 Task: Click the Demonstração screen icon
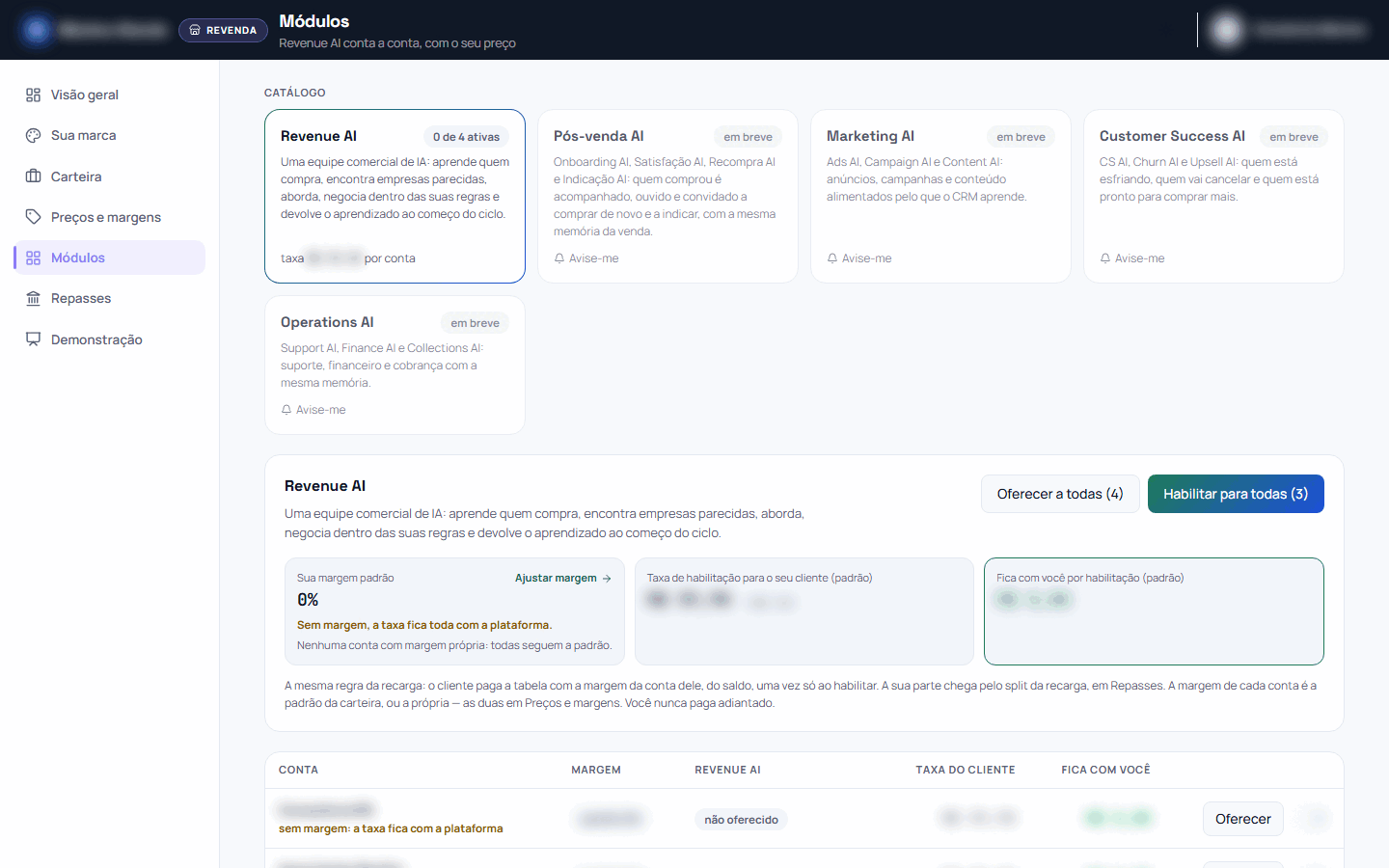33,339
